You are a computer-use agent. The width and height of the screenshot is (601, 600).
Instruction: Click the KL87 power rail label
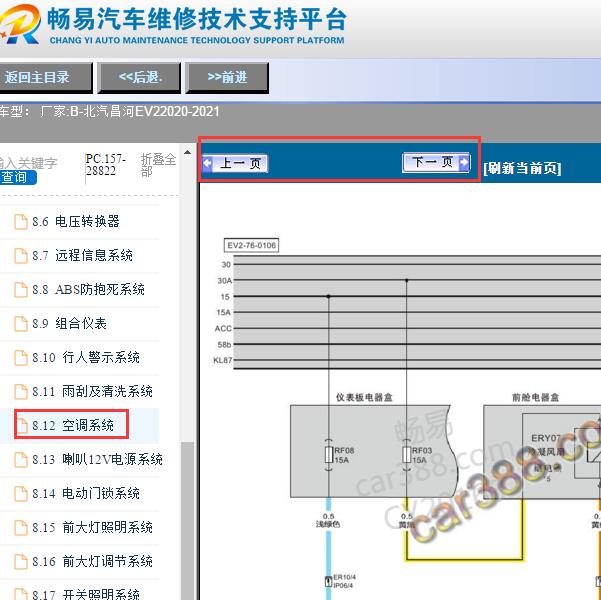[x=223, y=360]
